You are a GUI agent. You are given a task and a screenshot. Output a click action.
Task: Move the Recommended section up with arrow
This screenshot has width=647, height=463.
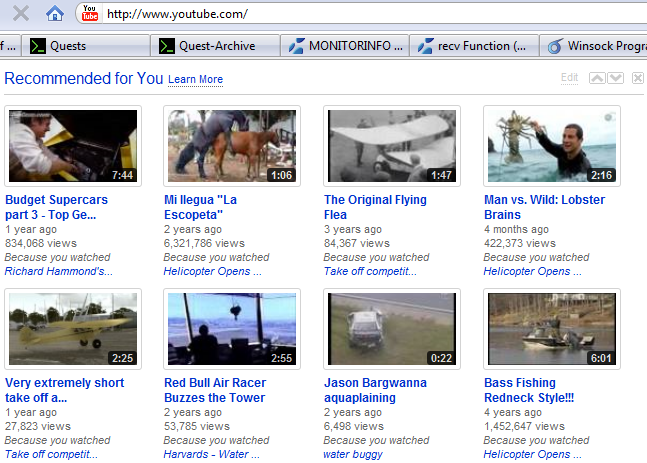point(597,78)
